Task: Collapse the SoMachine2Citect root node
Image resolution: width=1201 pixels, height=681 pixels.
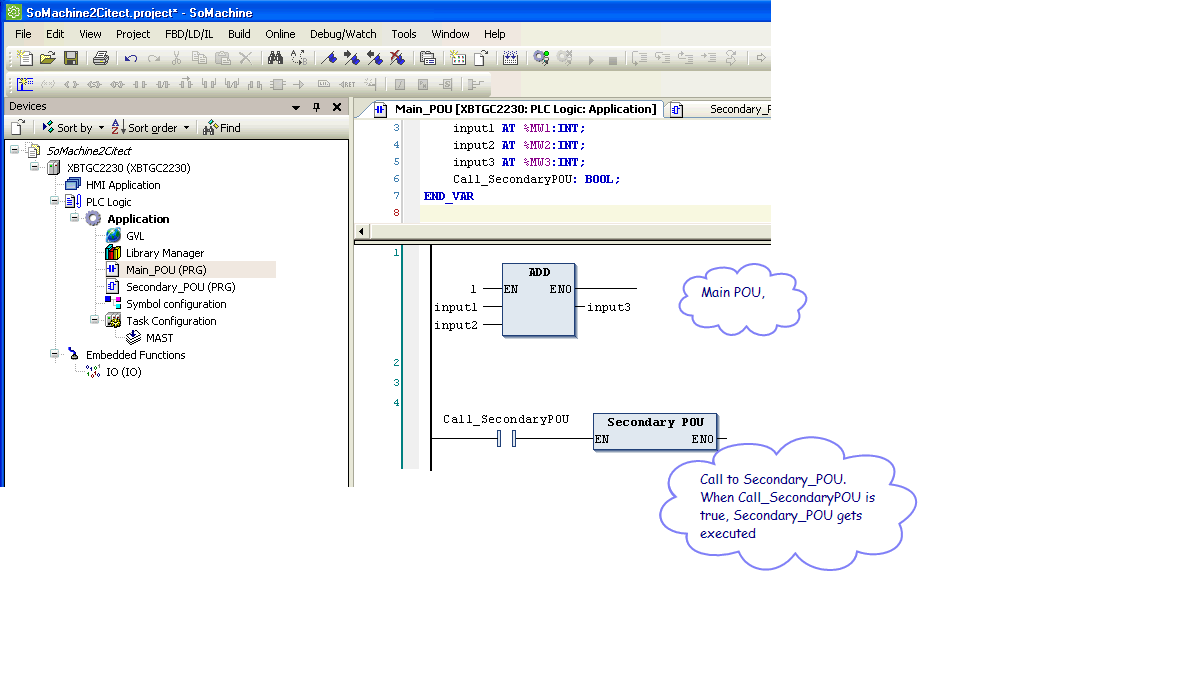Action: click(x=14, y=151)
